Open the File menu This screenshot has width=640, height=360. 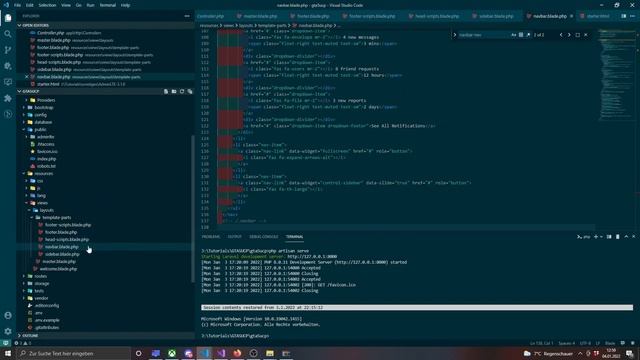18,5
